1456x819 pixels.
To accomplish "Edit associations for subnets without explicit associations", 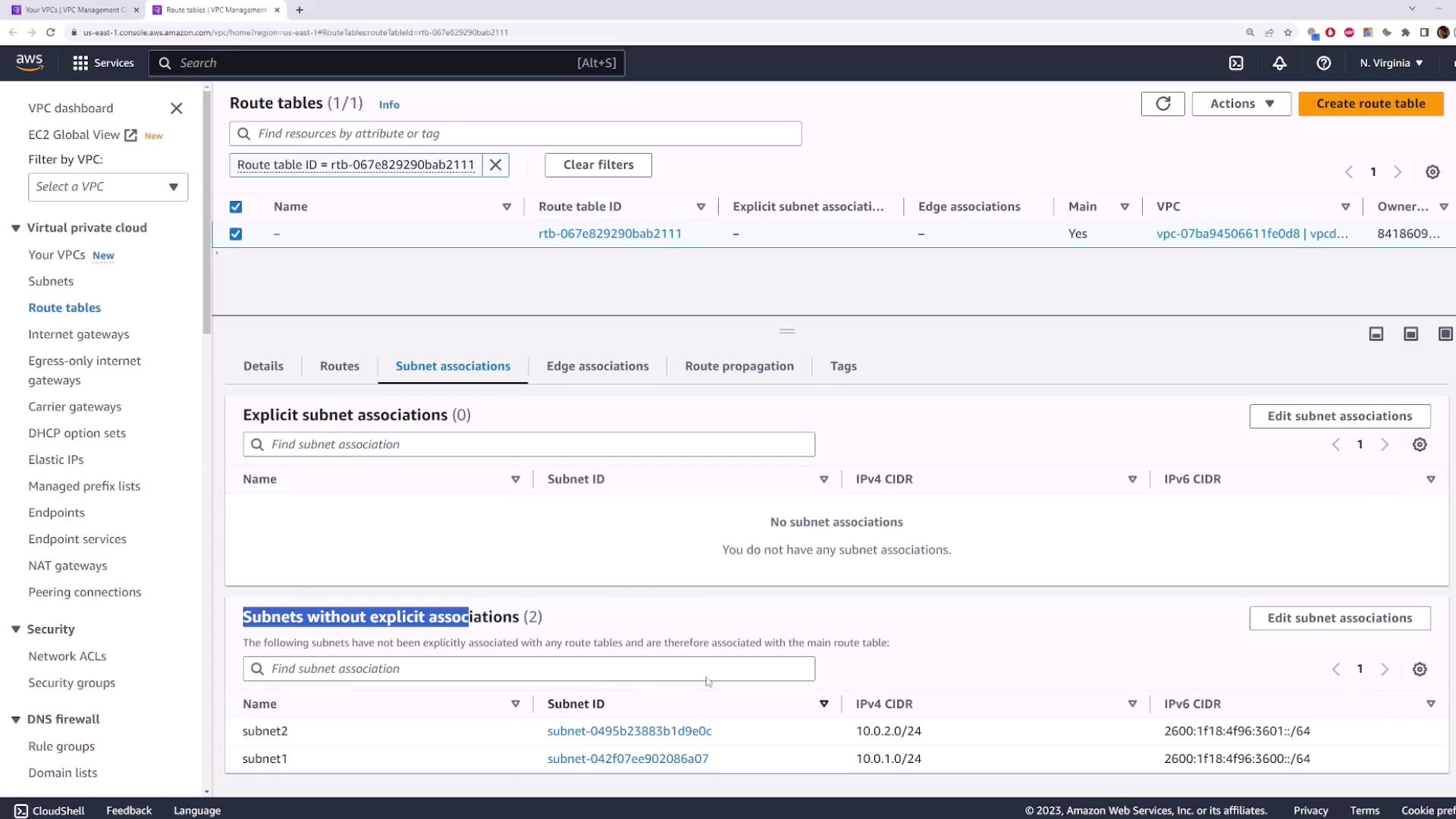I will [1340, 618].
